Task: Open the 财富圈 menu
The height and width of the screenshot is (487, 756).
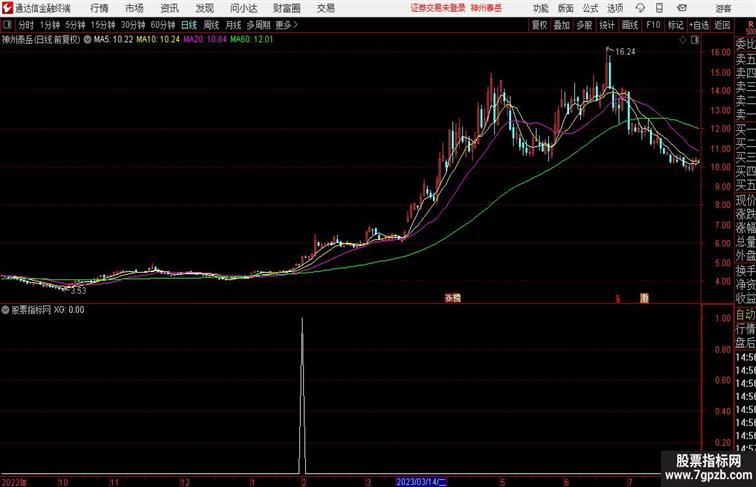Action: 287,8
